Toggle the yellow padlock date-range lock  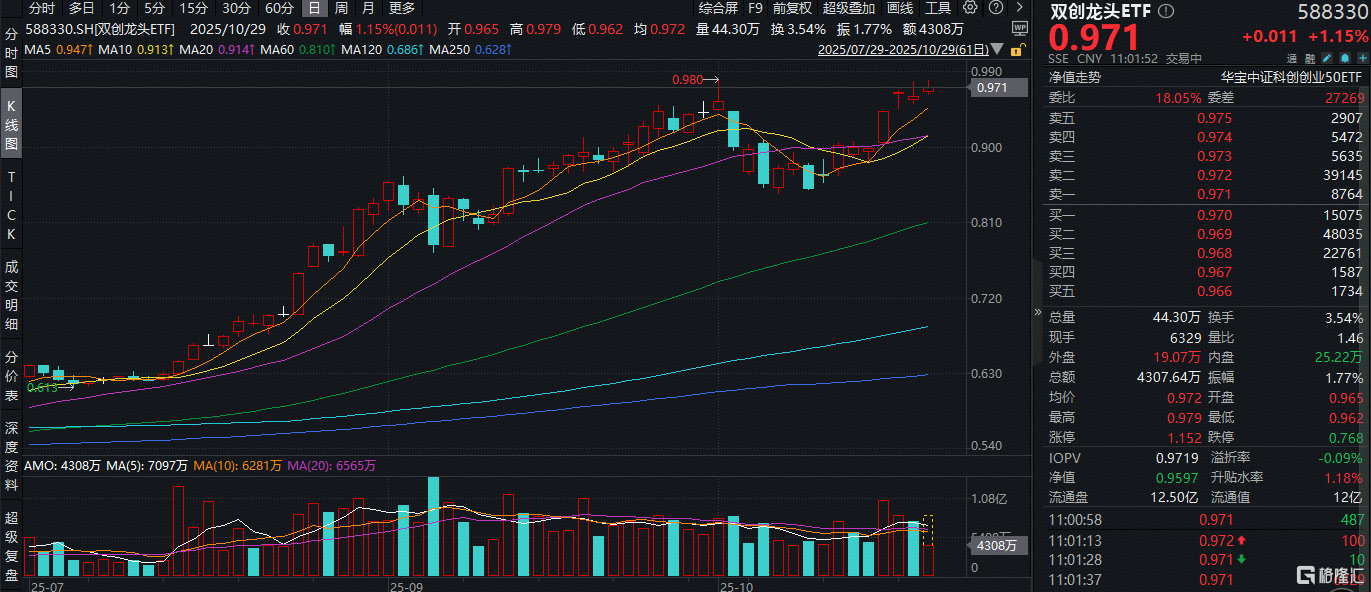pyautogui.click(x=1017, y=49)
